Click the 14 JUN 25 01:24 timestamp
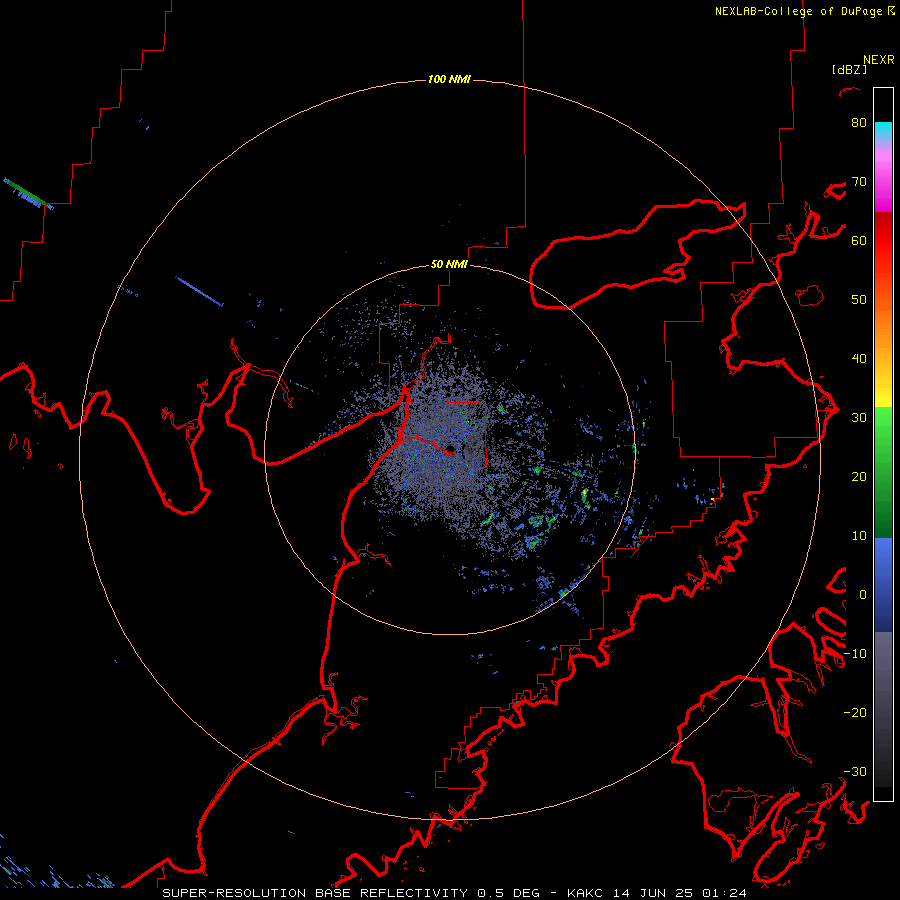The height and width of the screenshot is (900, 900). pyautogui.click(x=680, y=893)
